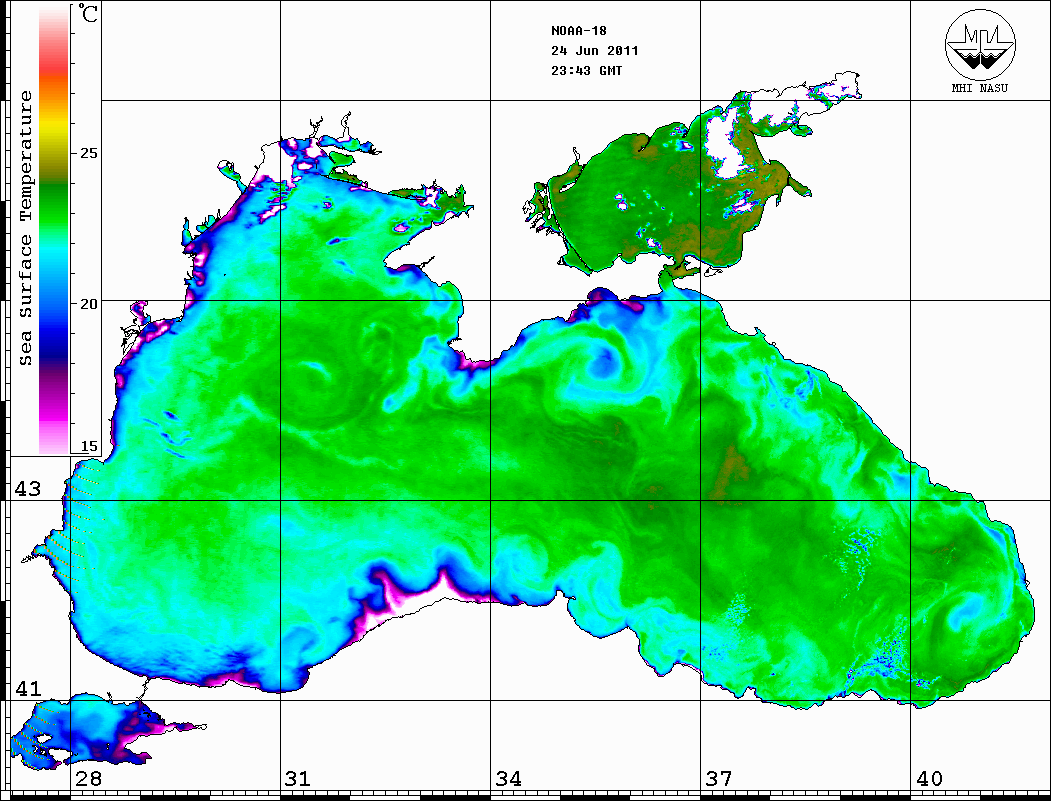Click the 'Sea Surface Temperature' legend title
This screenshot has height=801, width=1051.
(x=25, y=229)
